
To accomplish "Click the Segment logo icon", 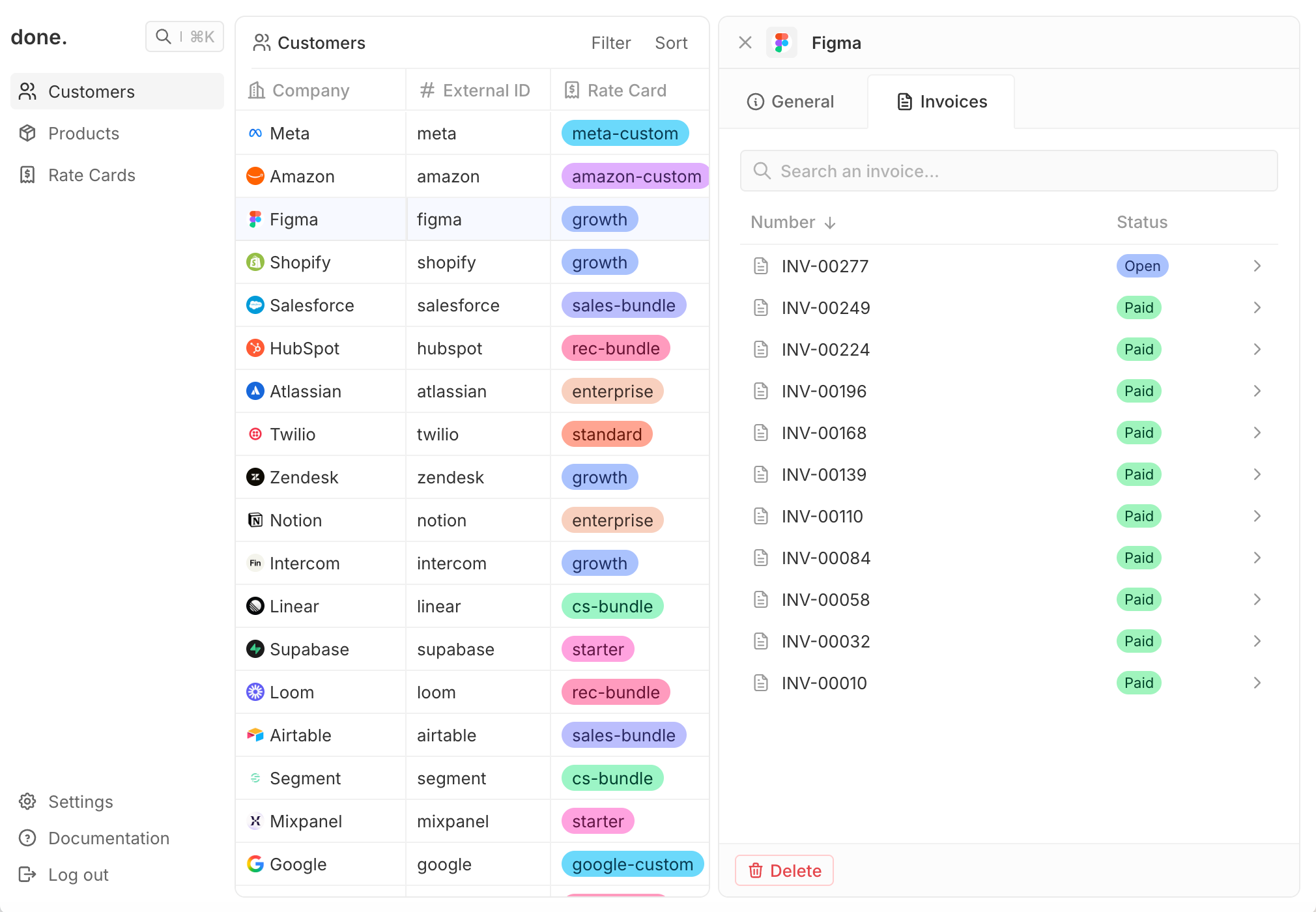I will pos(255,778).
